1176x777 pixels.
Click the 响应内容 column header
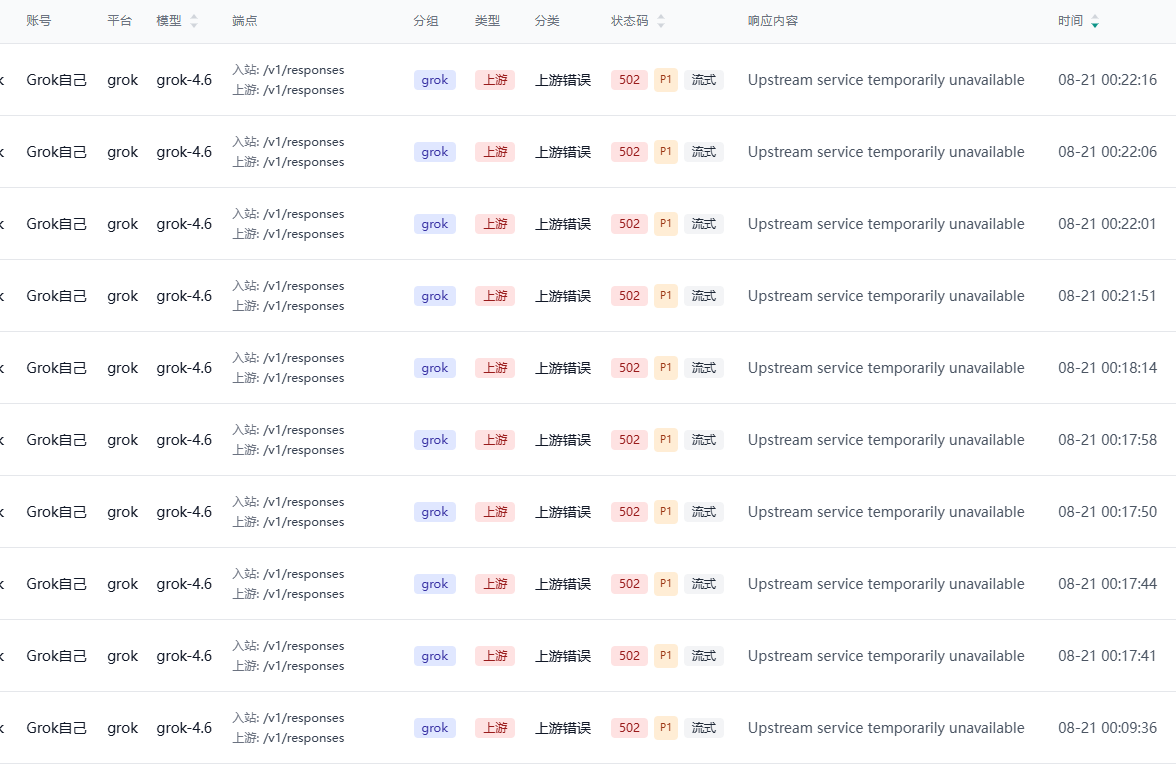coord(773,21)
